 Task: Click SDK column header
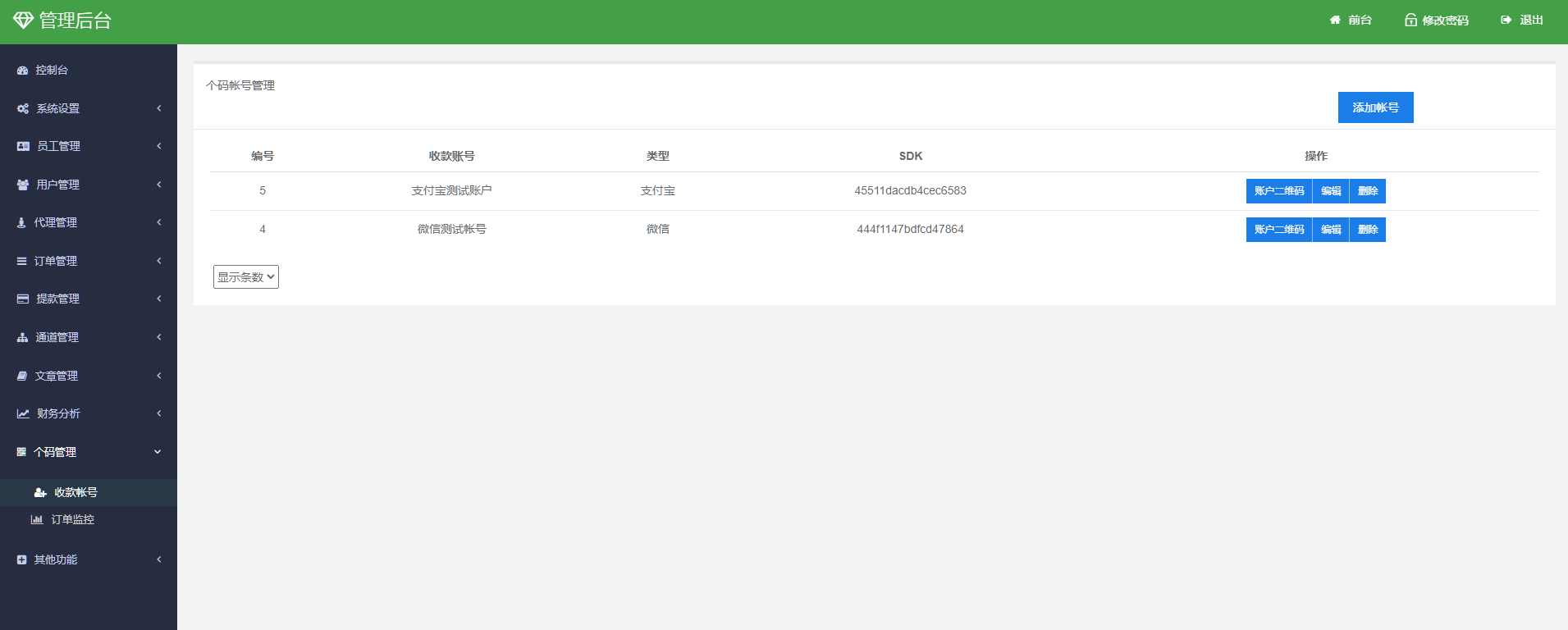[x=911, y=156]
